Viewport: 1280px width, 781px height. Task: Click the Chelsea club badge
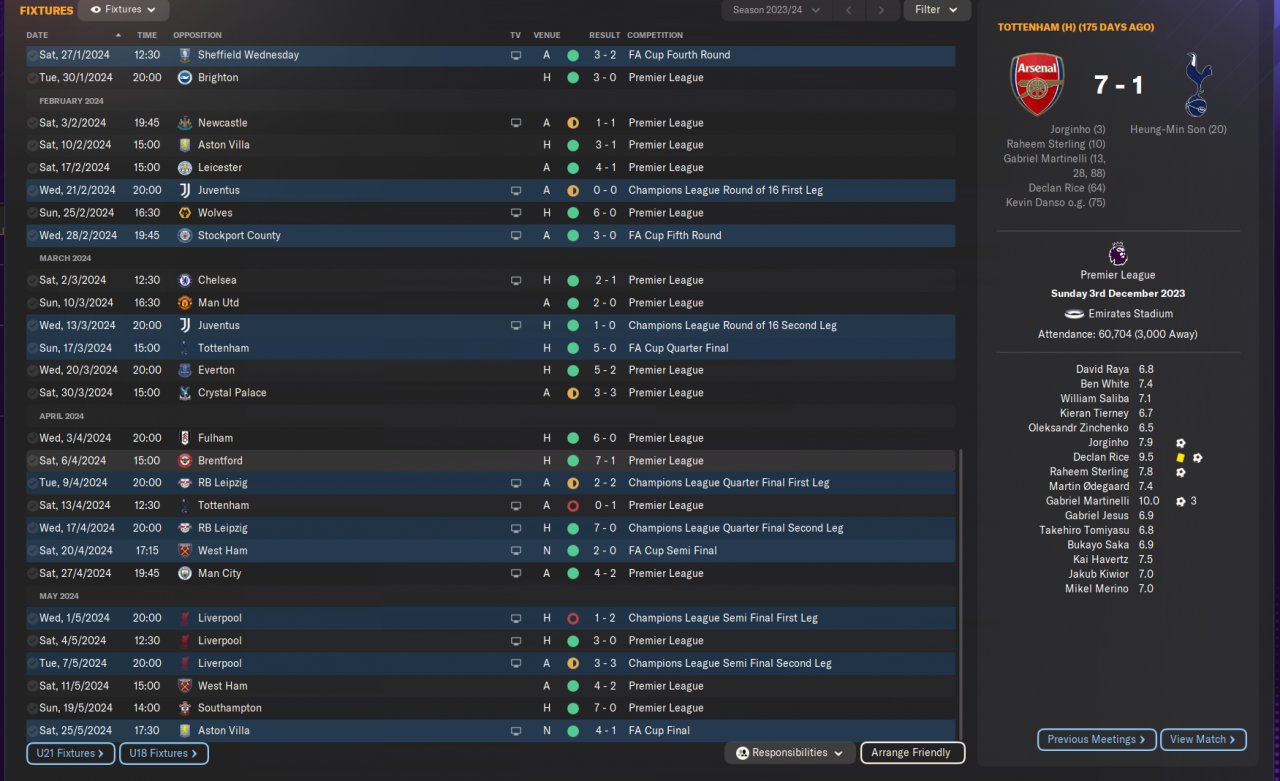[x=185, y=281]
